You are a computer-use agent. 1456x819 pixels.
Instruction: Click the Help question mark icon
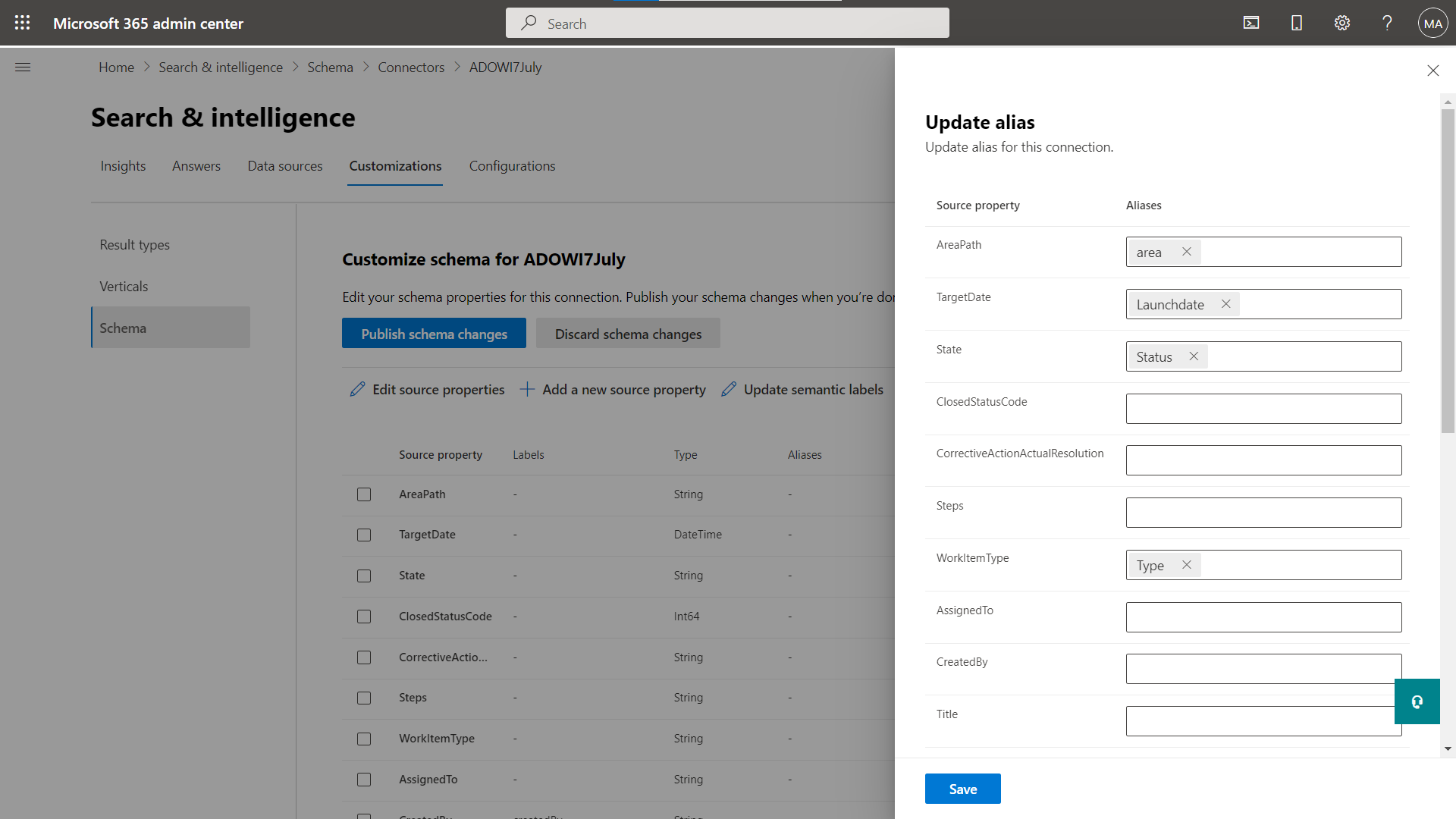pyautogui.click(x=1388, y=22)
